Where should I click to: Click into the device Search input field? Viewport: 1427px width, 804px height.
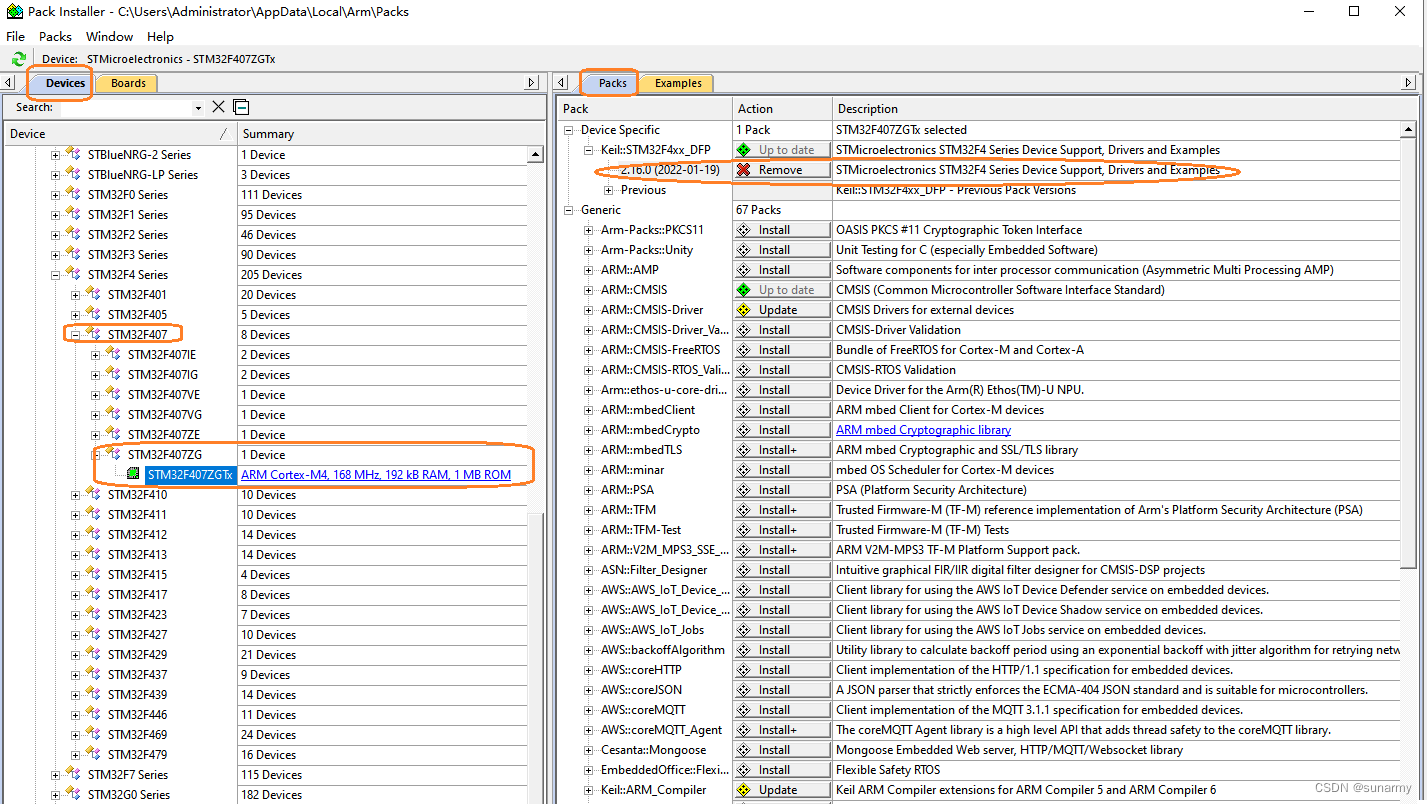[124, 107]
